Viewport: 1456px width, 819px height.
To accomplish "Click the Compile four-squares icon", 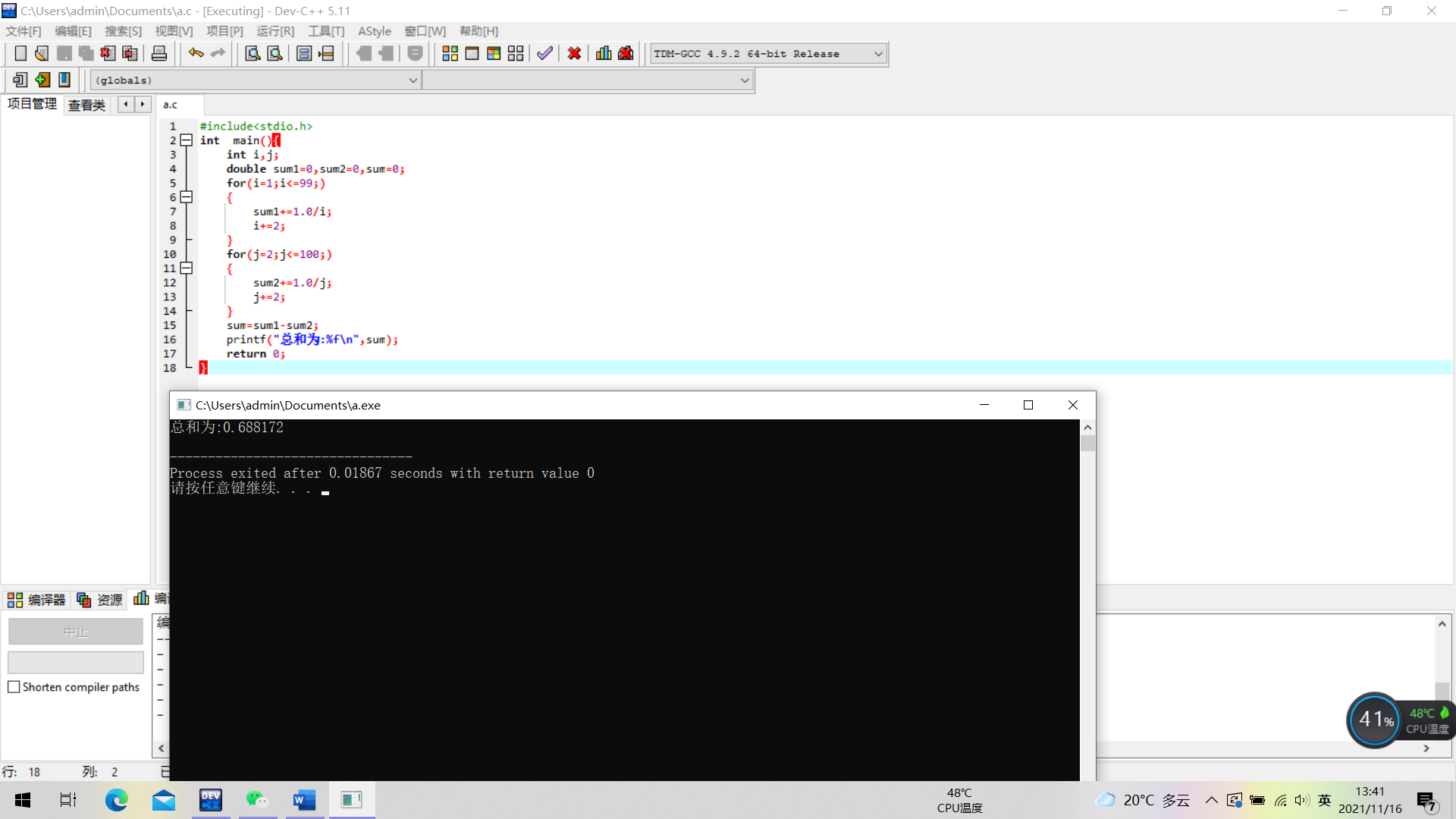I will (x=450, y=54).
